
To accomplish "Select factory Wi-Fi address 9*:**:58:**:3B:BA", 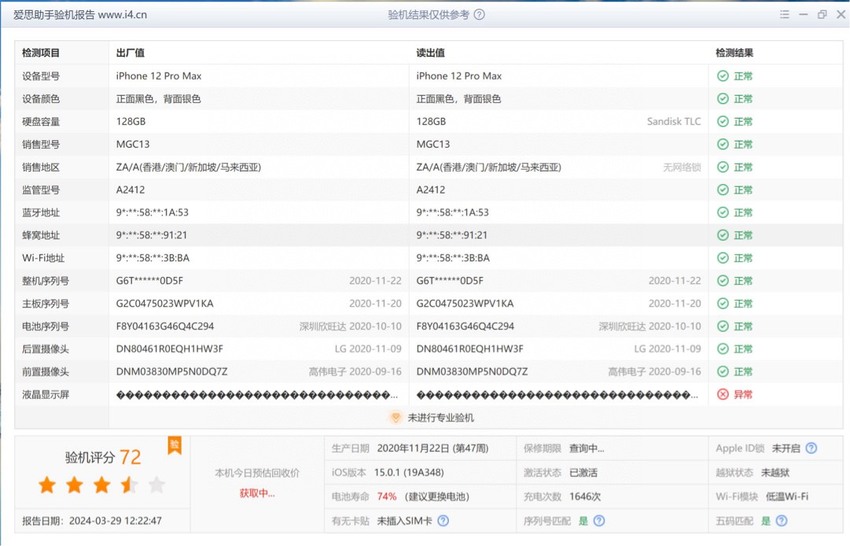I will 153,258.
